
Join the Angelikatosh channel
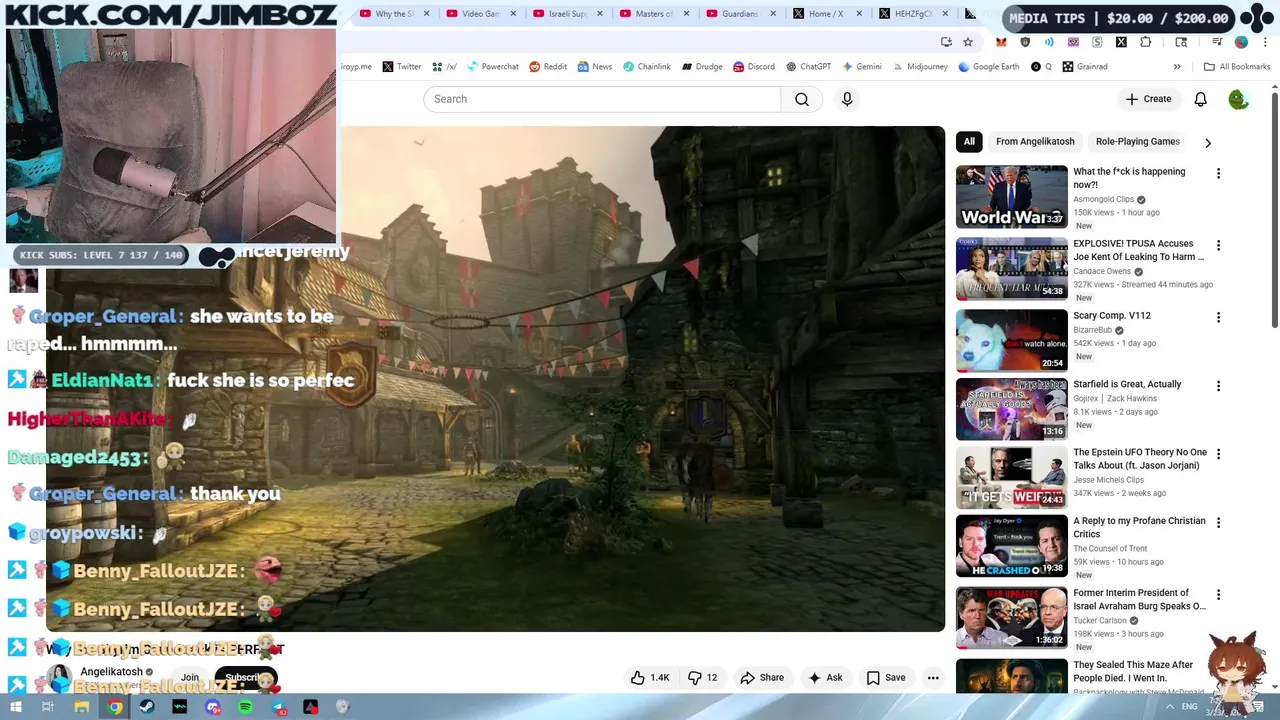coord(189,677)
